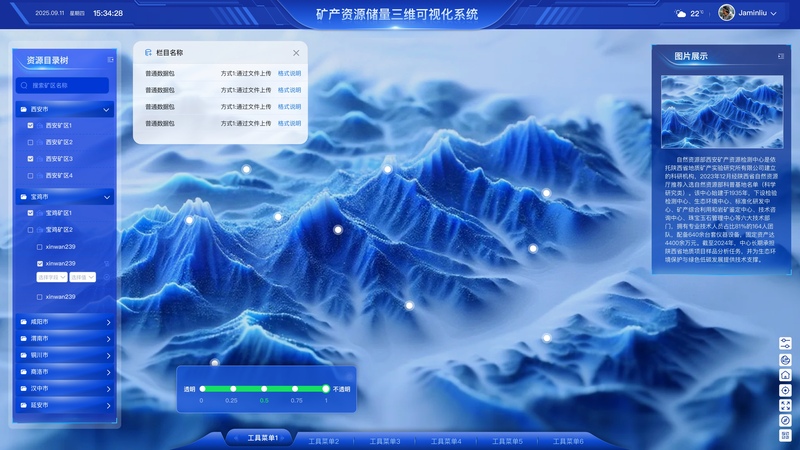The image size is (800, 450).
Task: Check 宝鸡矿区2 checkbox
Action: coord(30,230)
